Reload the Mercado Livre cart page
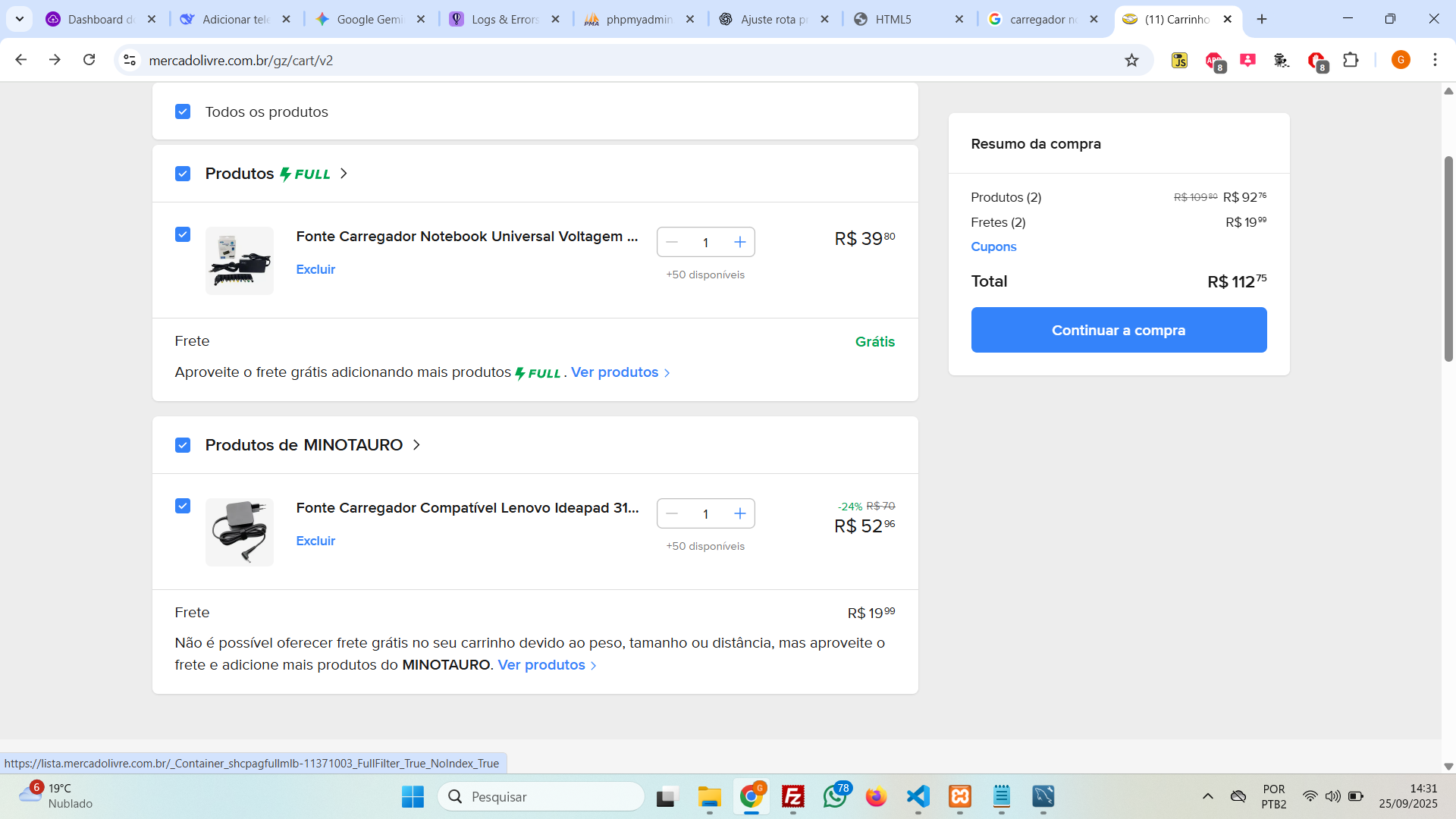The image size is (1456, 819). point(89,60)
